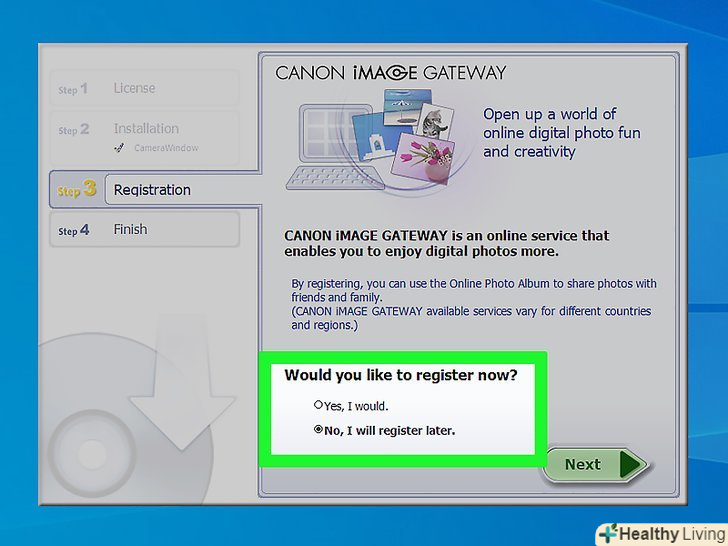Click the CANON iMAGE GATEWAY logo
Viewport: 728px width, 546px height.
tap(390, 73)
